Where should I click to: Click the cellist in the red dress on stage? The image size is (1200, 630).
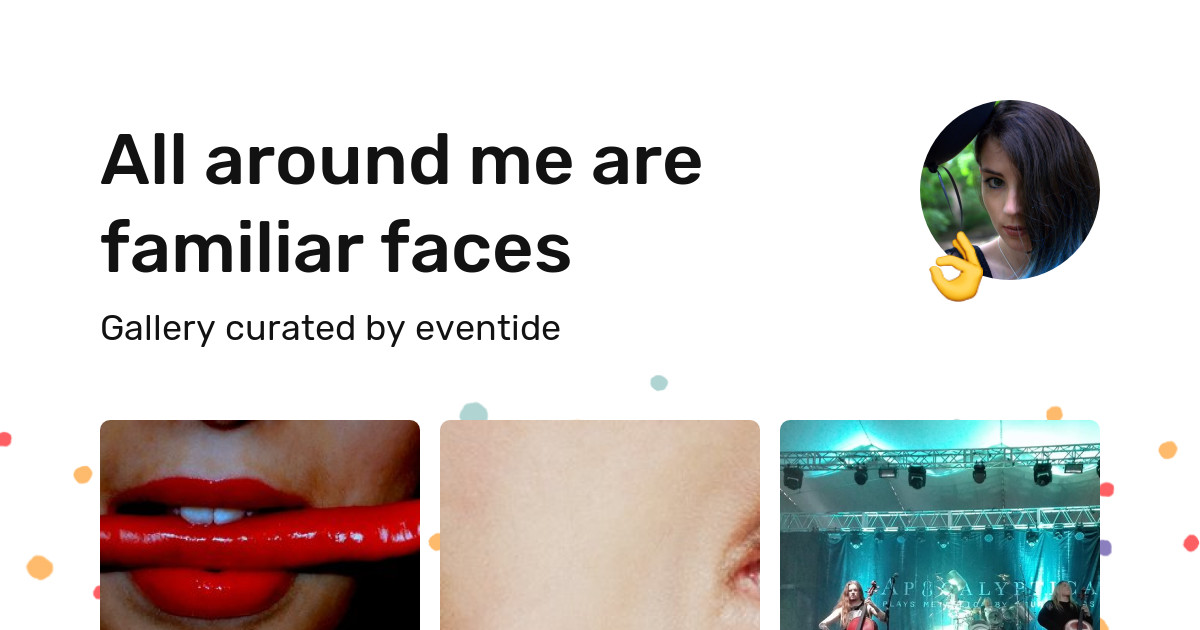pyautogui.click(x=851, y=606)
